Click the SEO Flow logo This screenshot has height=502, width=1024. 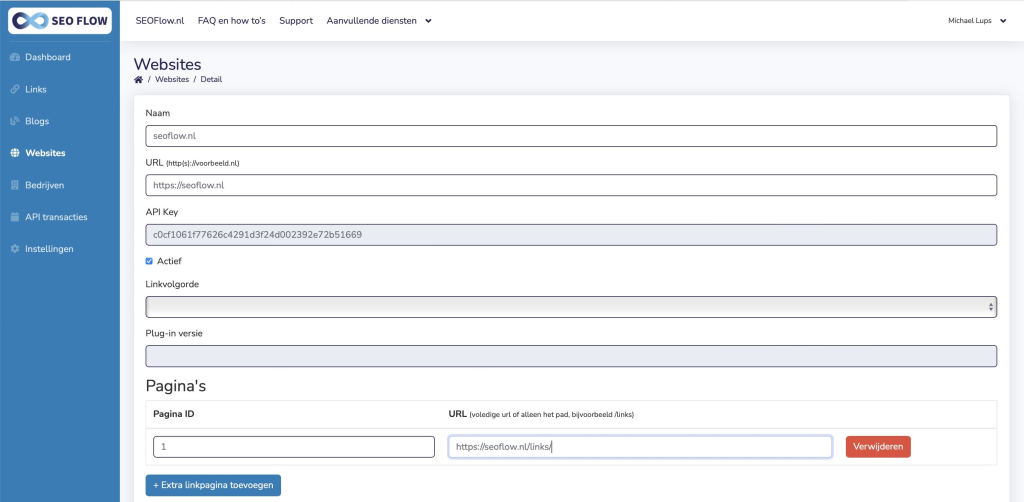59,21
